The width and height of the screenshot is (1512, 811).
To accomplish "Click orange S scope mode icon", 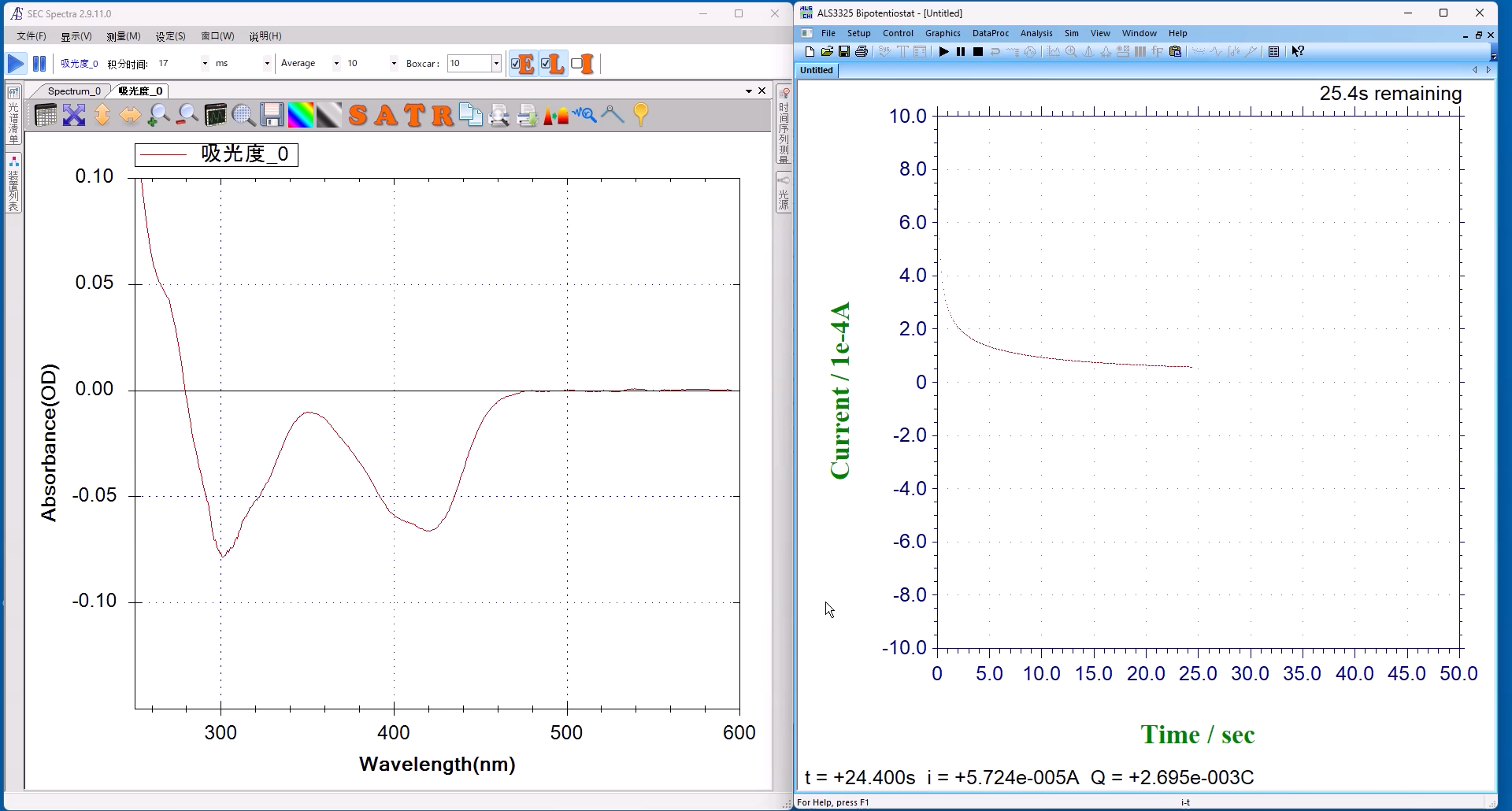I will pyautogui.click(x=358, y=115).
